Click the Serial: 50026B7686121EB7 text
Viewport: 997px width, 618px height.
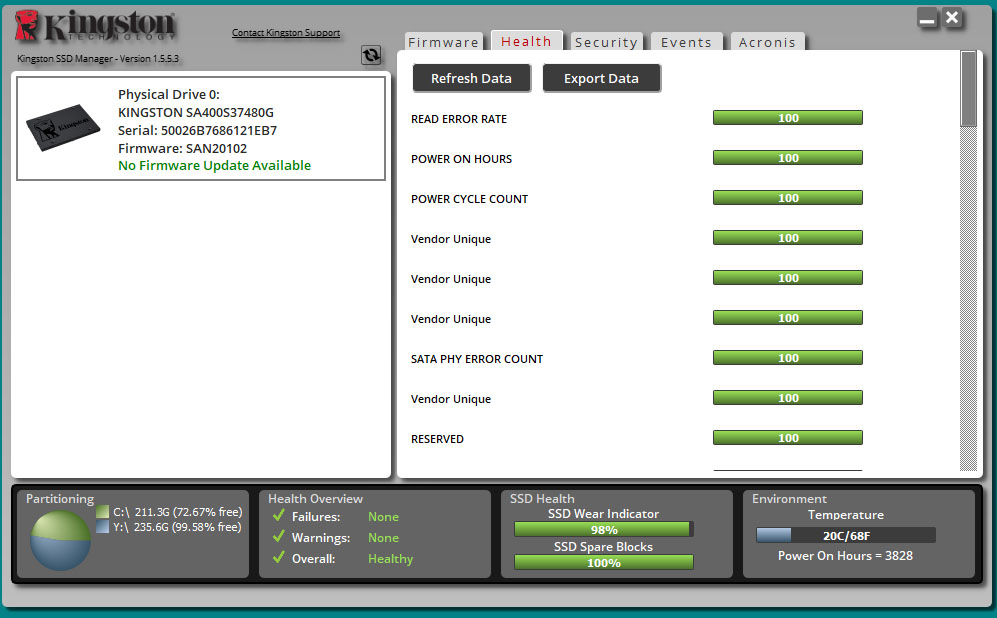pyautogui.click(x=198, y=130)
